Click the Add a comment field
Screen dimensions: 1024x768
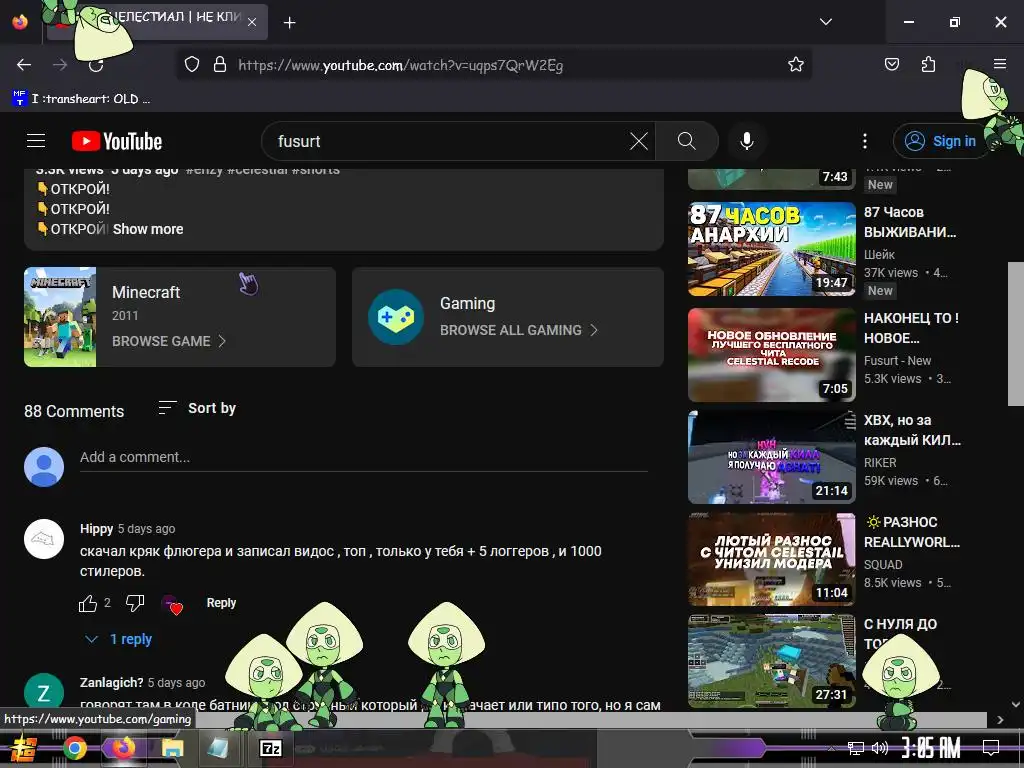click(x=364, y=457)
